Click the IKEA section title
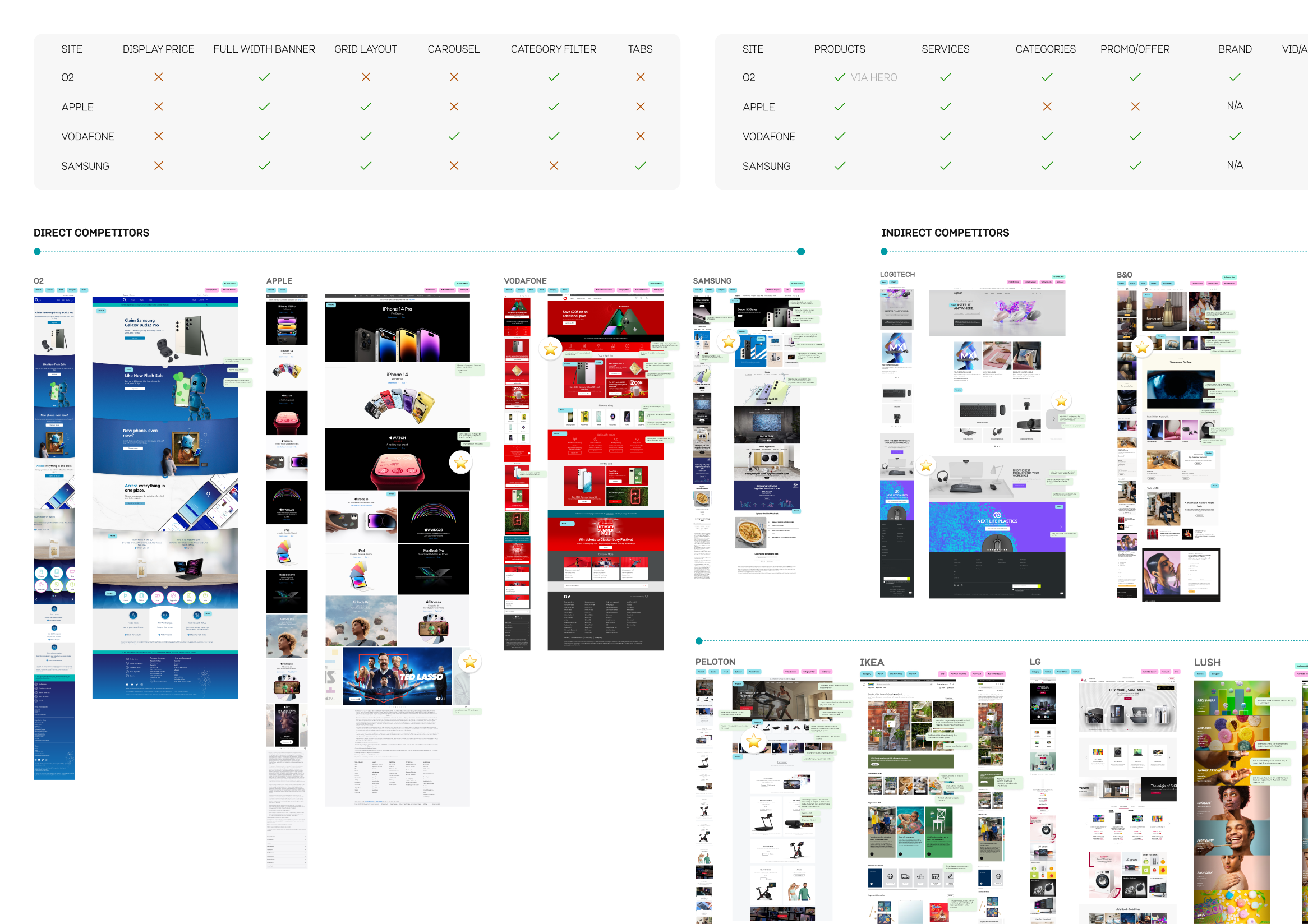Image resolution: width=1308 pixels, height=924 pixels. pyautogui.click(x=871, y=662)
